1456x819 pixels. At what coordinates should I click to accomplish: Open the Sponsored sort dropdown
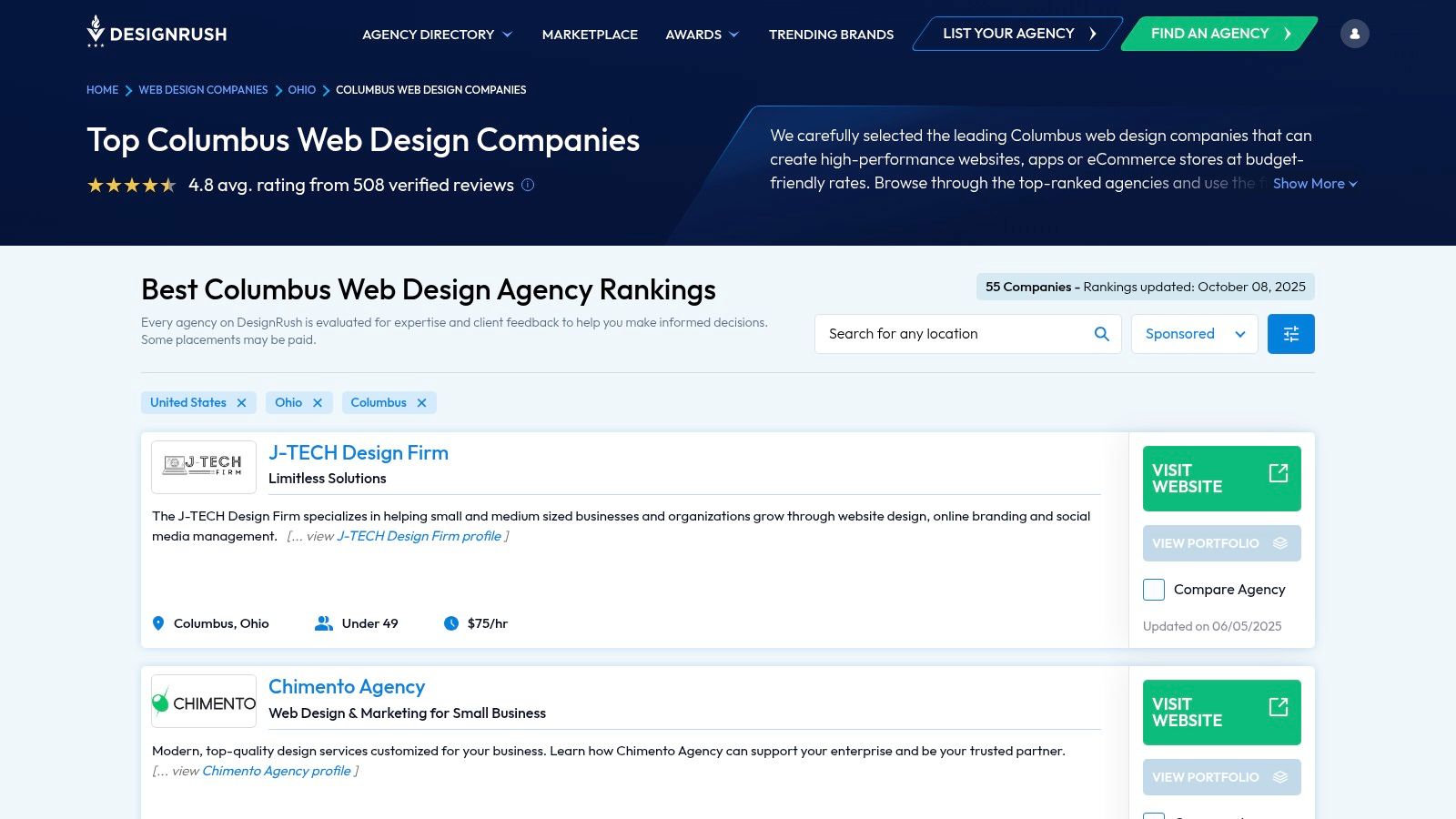[x=1194, y=334]
